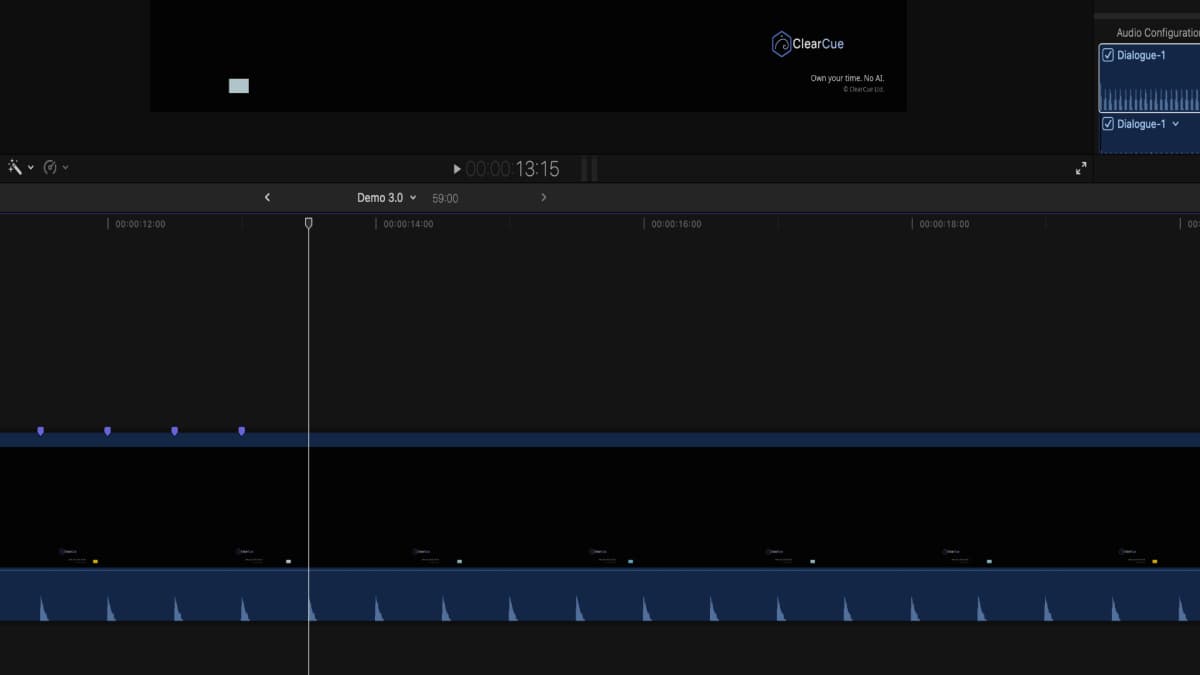
Task: Click the Retime speedometer icon
Action: tap(51, 167)
